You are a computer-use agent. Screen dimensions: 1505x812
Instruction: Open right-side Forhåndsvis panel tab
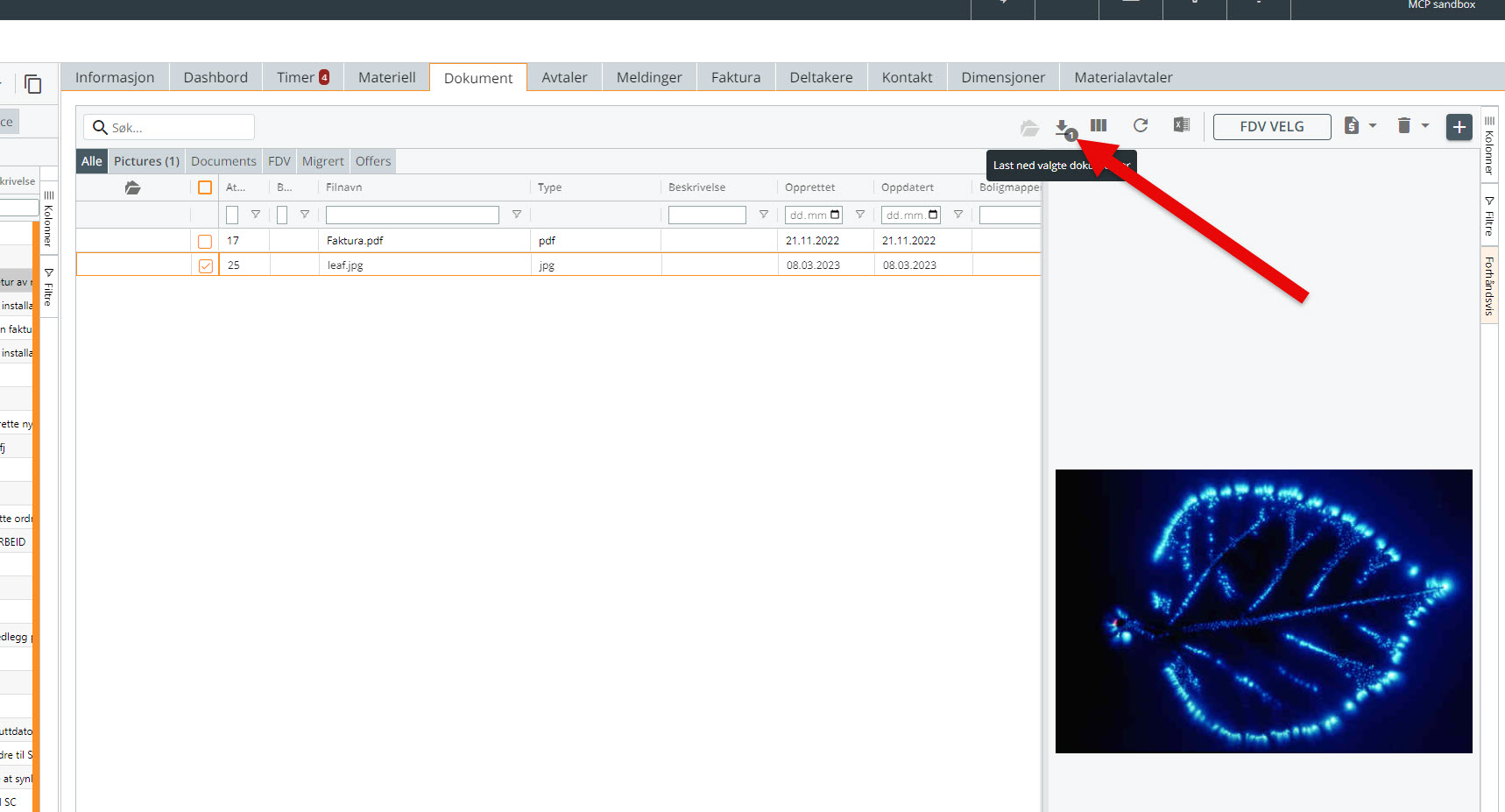pos(1489,286)
